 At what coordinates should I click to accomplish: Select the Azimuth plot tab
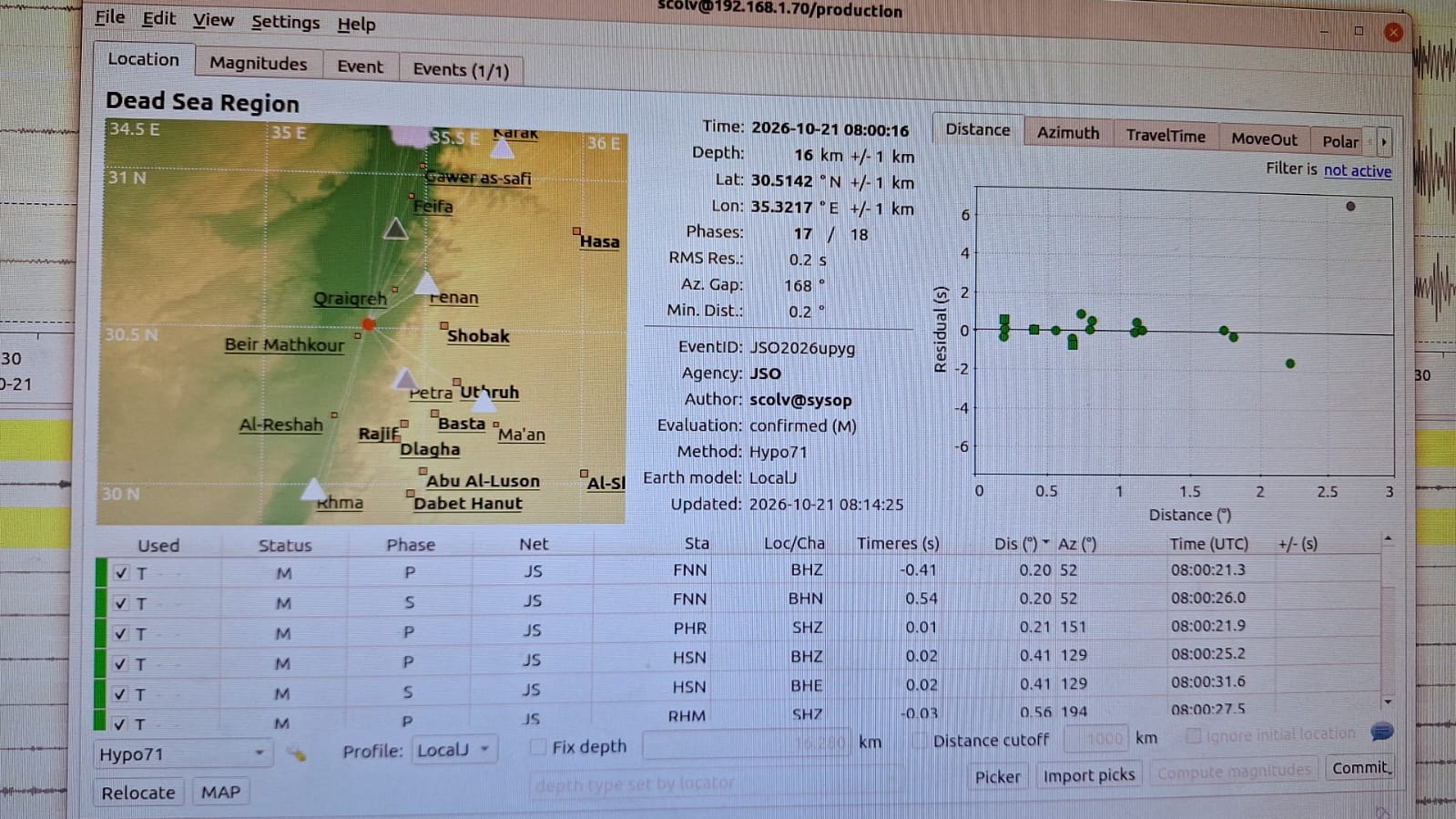pyautogui.click(x=1067, y=133)
